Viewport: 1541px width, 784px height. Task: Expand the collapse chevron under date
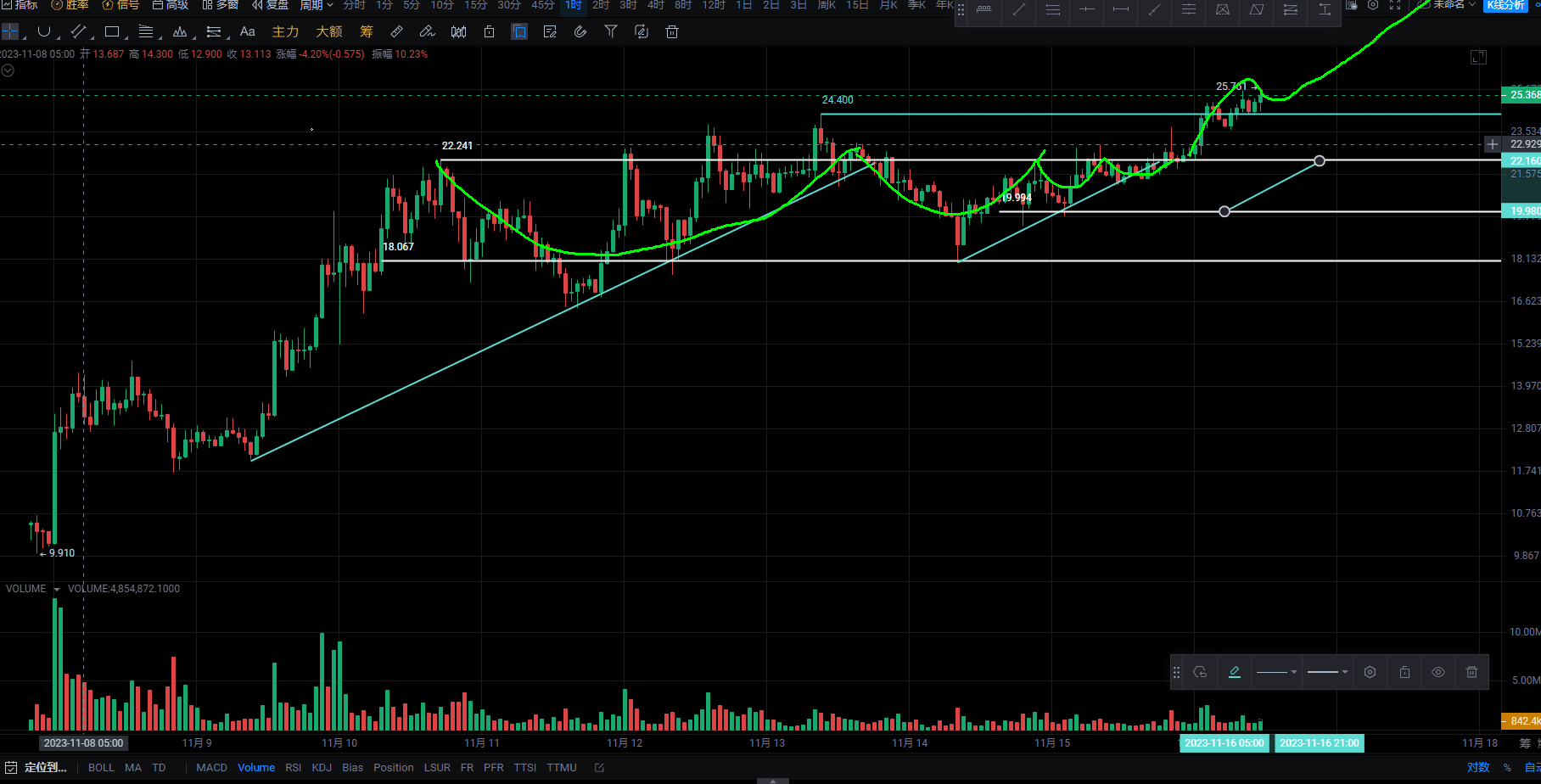tap(8, 71)
